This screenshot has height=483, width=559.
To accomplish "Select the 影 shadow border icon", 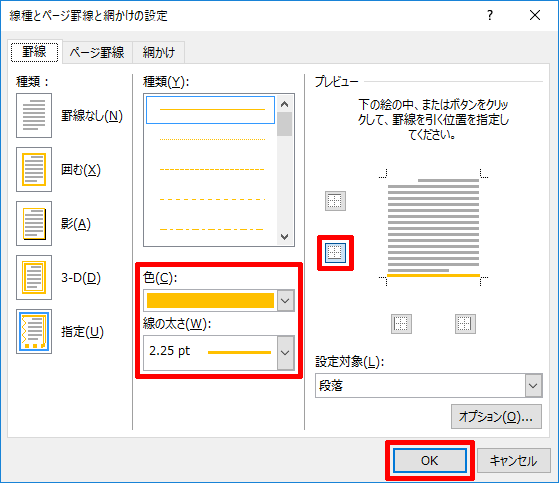I will [34, 223].
